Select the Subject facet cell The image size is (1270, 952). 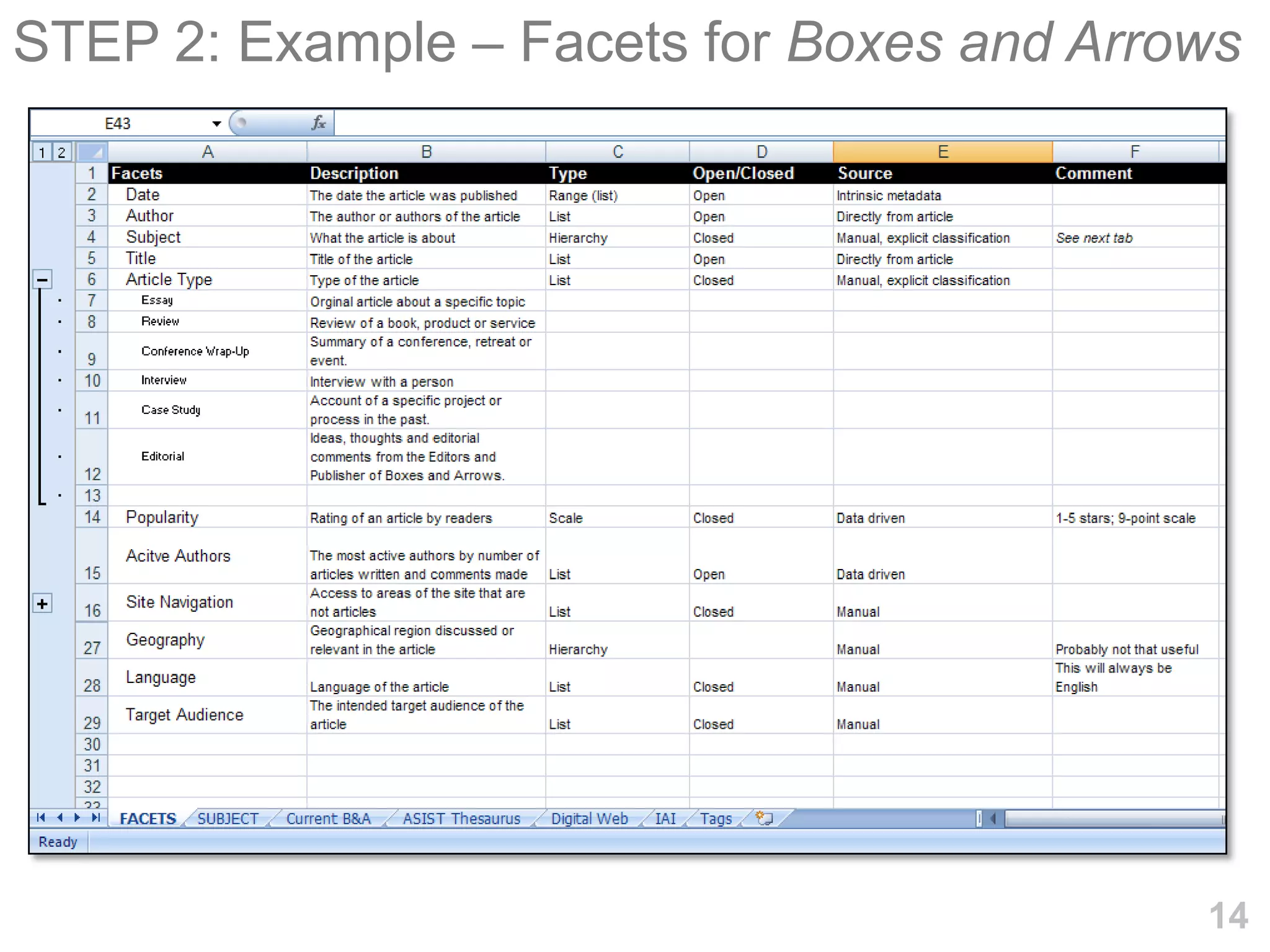208,237
